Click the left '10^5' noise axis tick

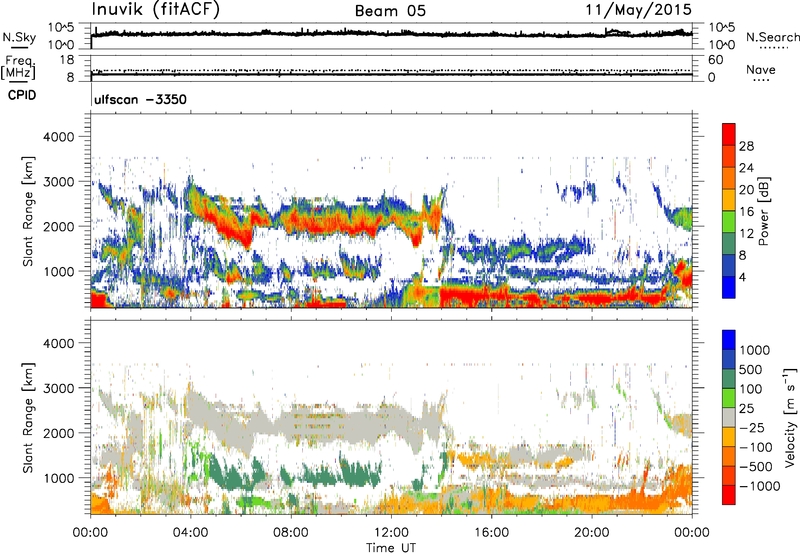(x=62, y=27)
